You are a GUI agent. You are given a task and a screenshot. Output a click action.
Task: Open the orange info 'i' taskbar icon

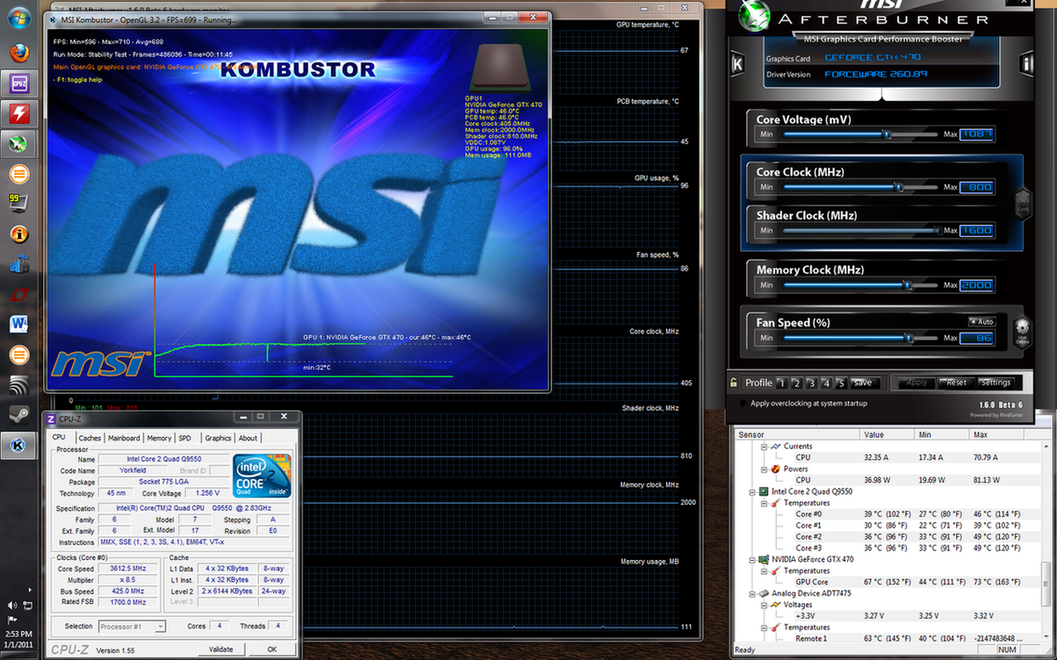[x=19, y=234]
